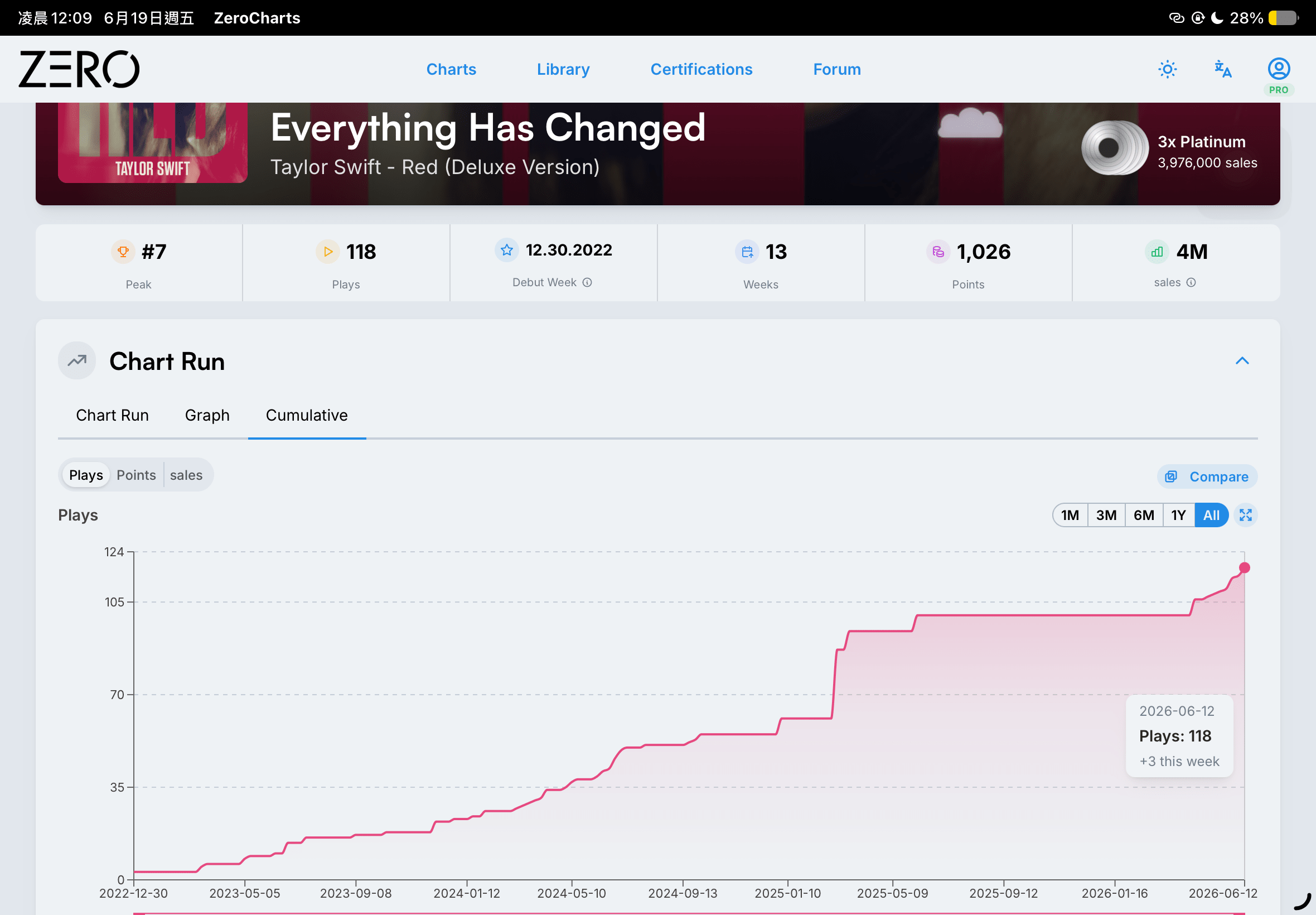This screenshot has width=1316, height=915.
Task: Open the PRO user profile icon
Action: 1278,75
